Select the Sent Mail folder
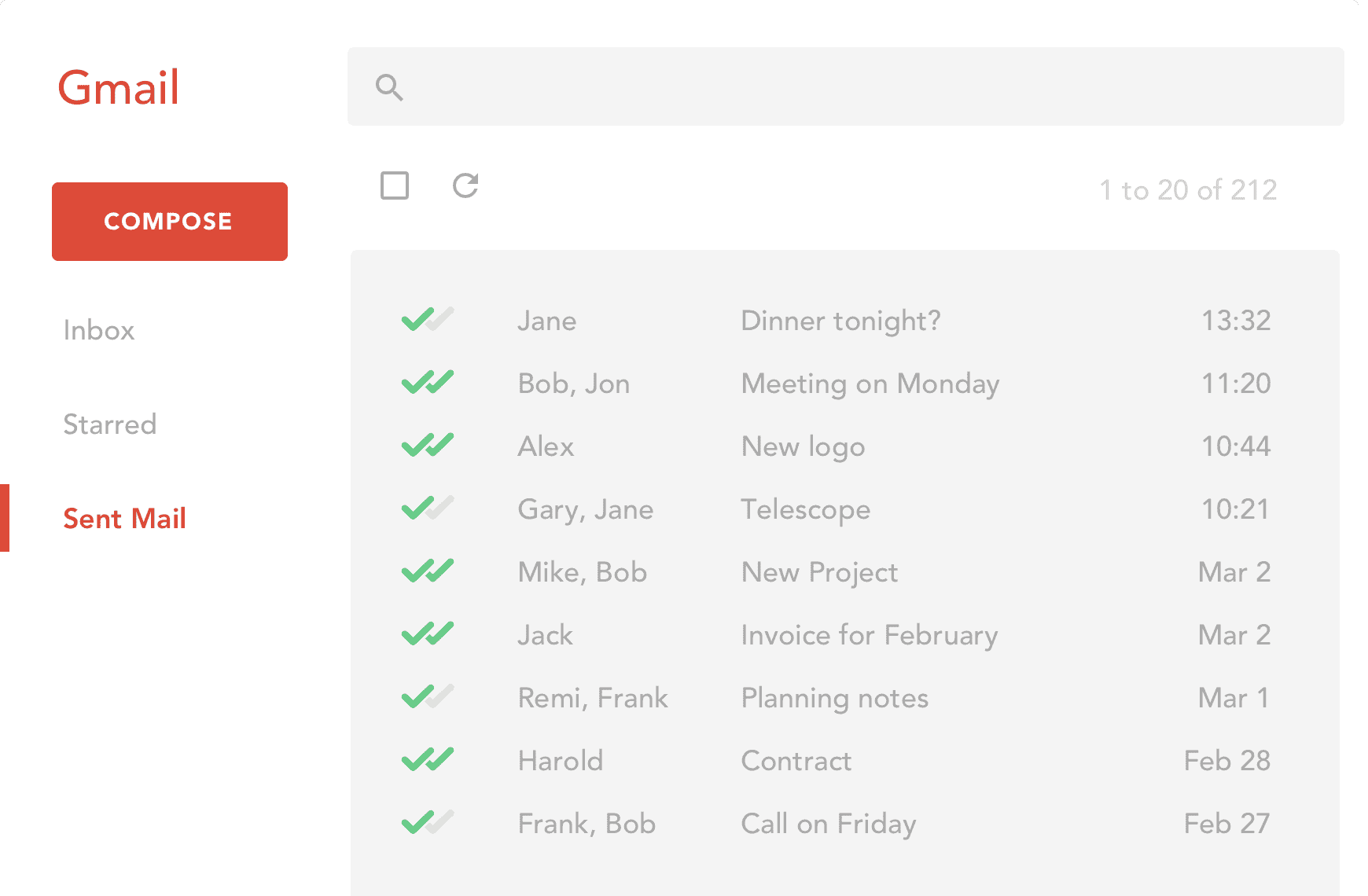This screenshot has width=1368, height=896. click(125, 518)
